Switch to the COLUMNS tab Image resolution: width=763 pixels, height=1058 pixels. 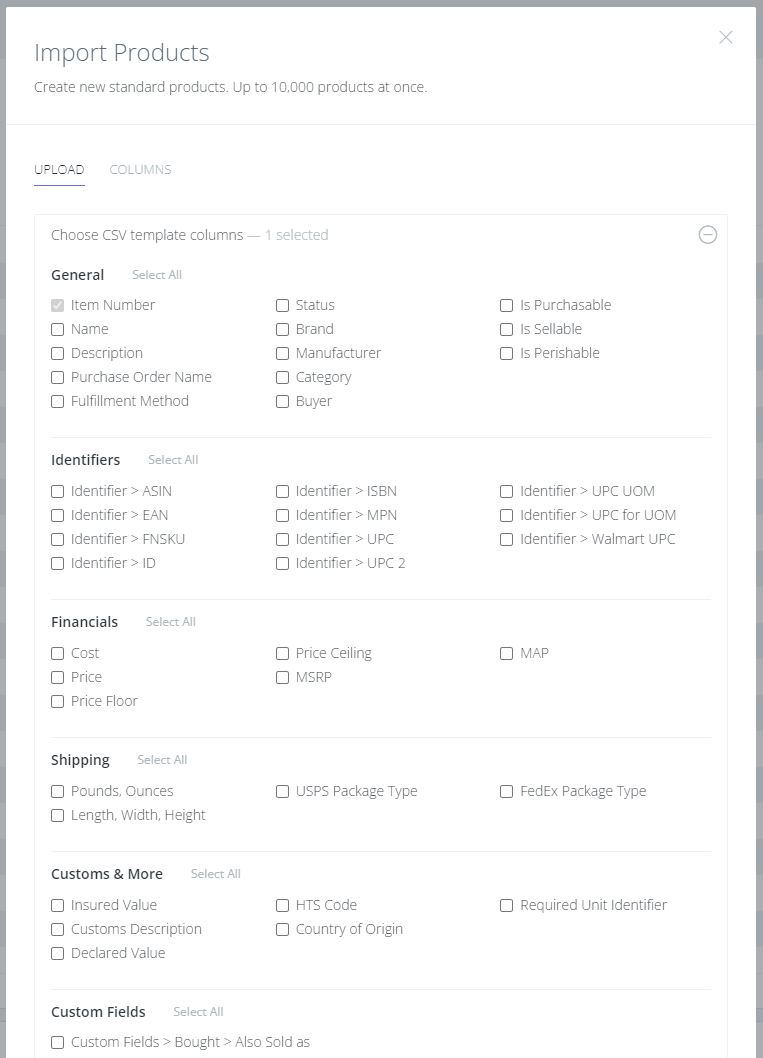[140, 169]
